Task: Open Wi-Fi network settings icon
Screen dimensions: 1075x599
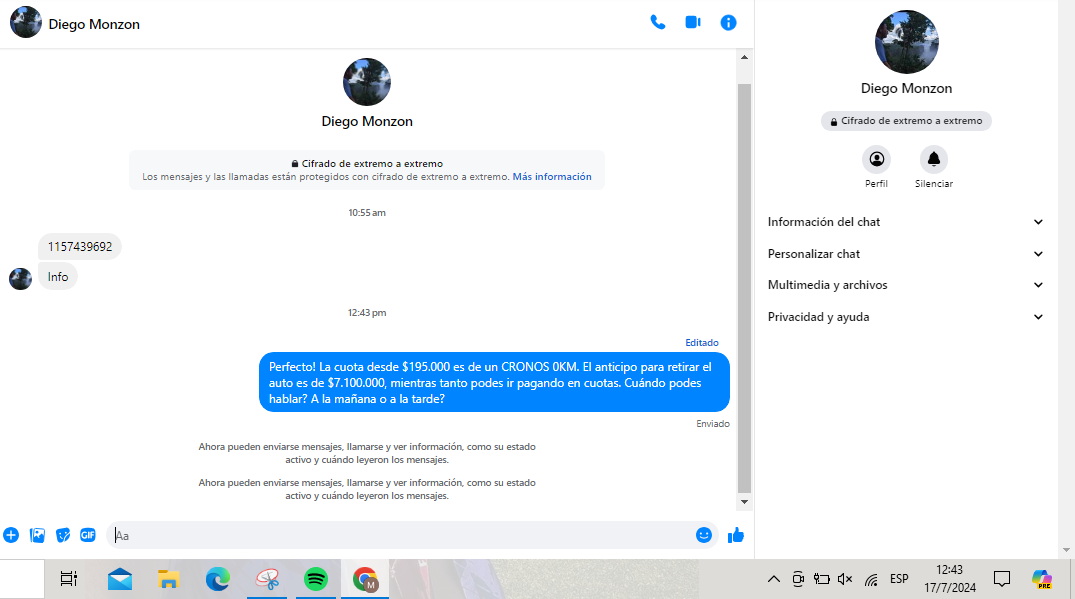Action: click(871, 580)
